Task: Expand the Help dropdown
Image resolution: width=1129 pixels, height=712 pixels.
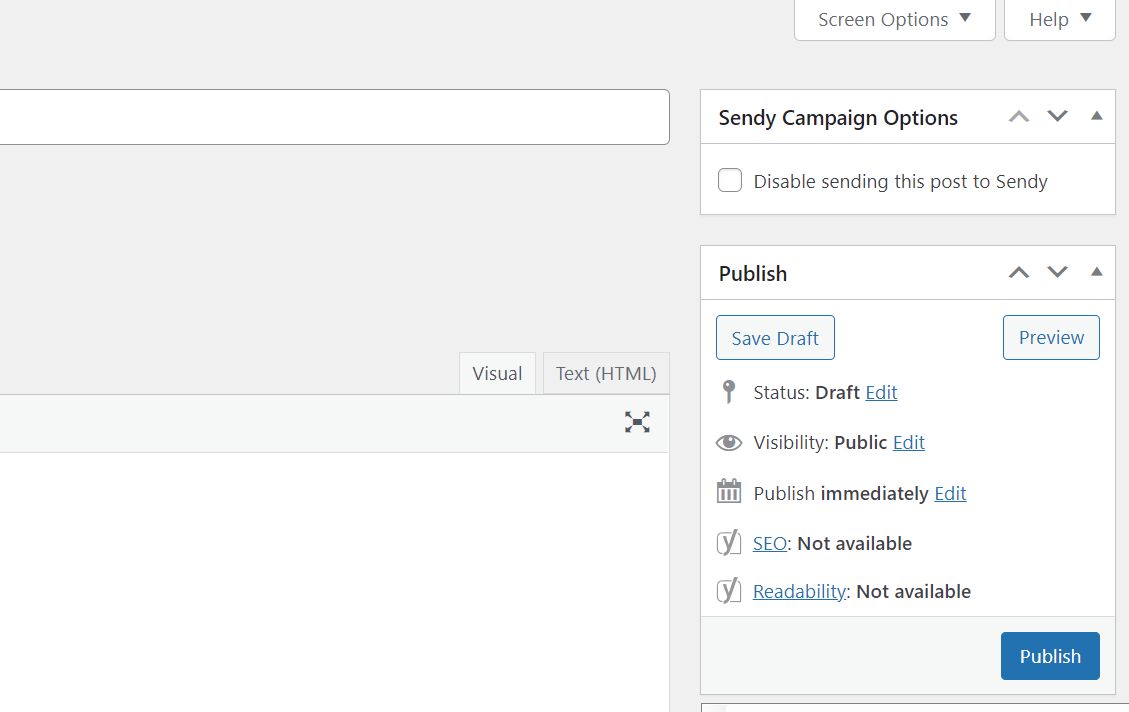Action: pyautogui.click(x=1059, y=20)
